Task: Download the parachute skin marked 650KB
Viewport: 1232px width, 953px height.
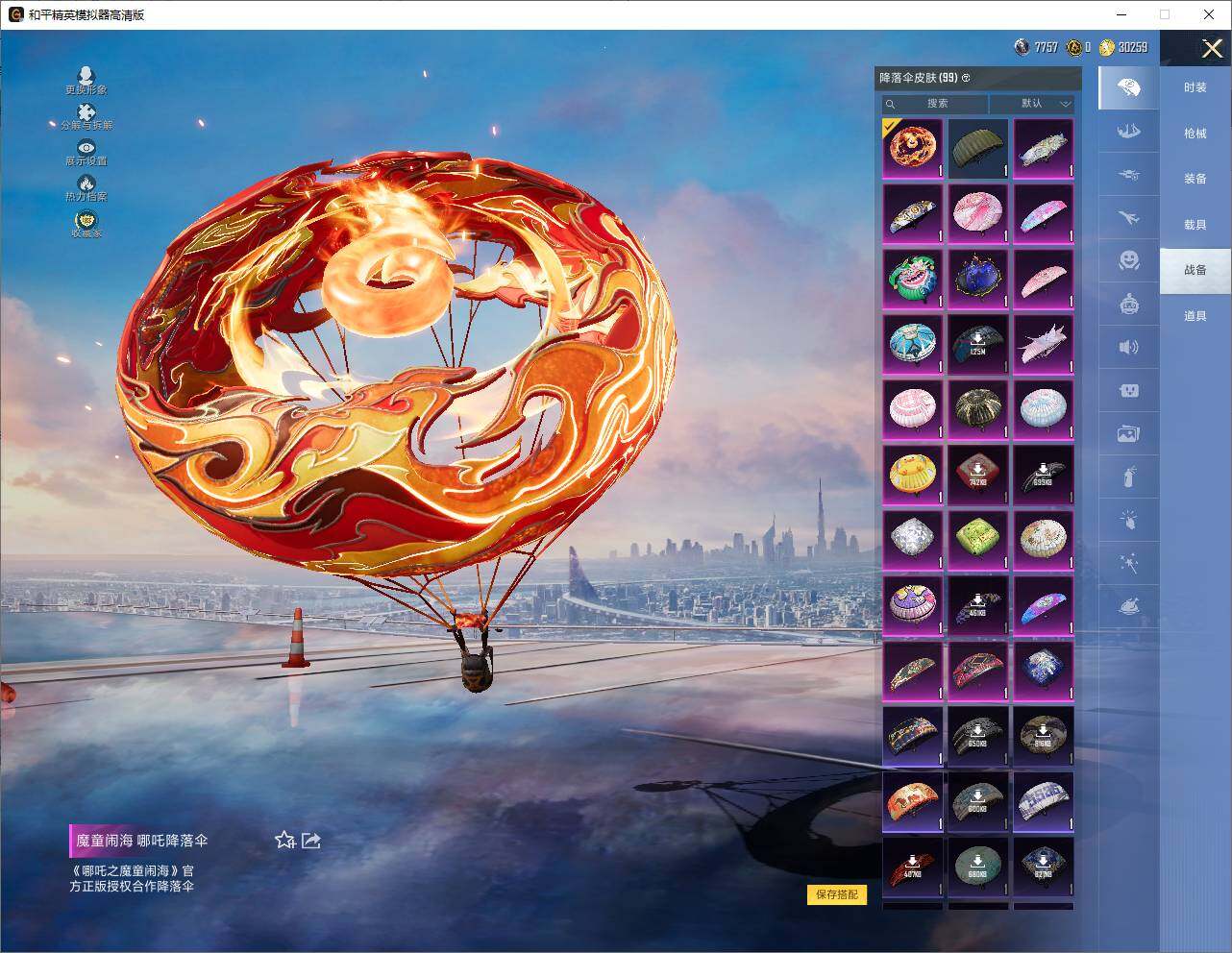Action: (978, 736)
